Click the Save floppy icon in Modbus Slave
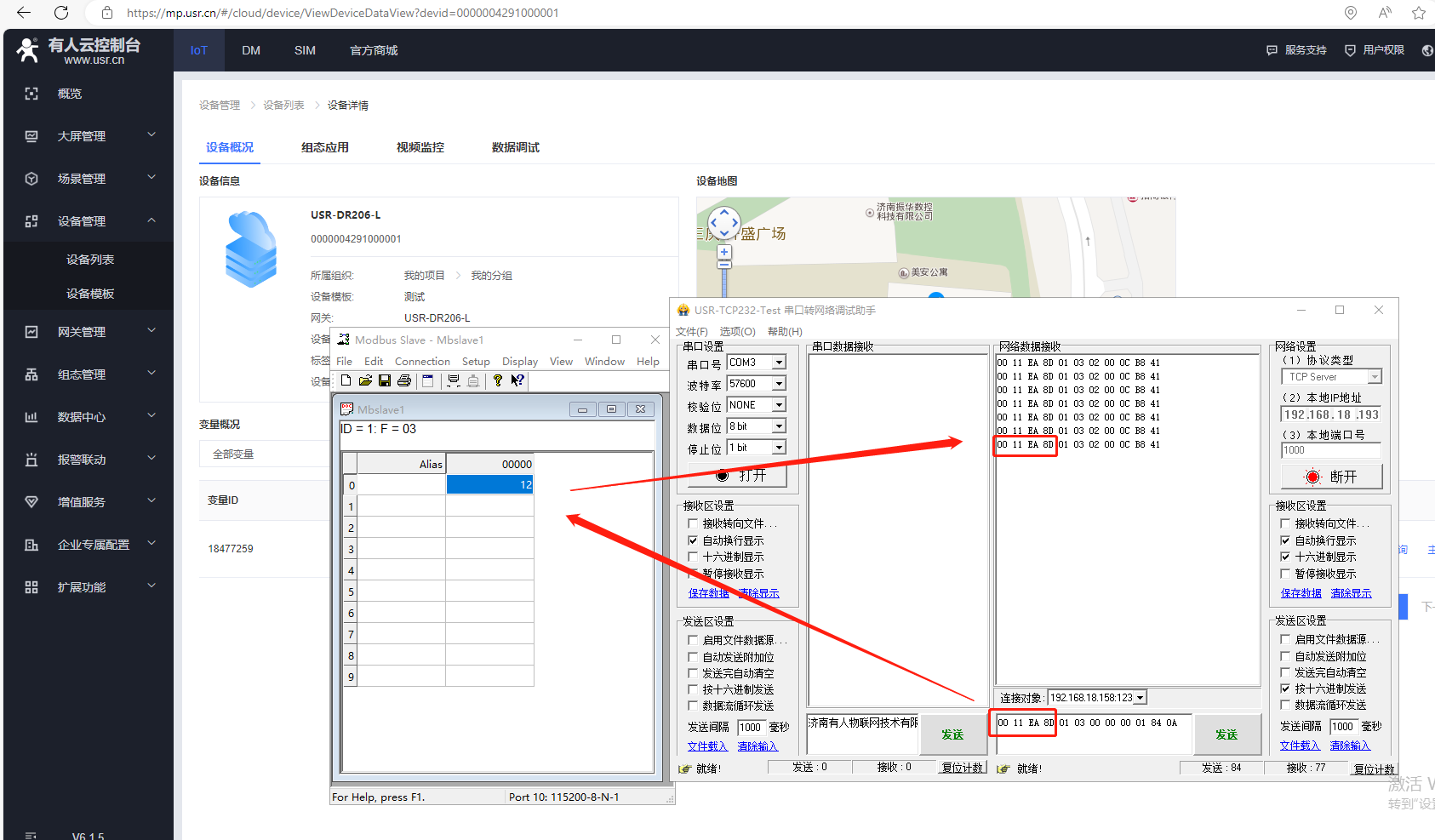Viewport: 1435px width, 840px height. point(385,380)
